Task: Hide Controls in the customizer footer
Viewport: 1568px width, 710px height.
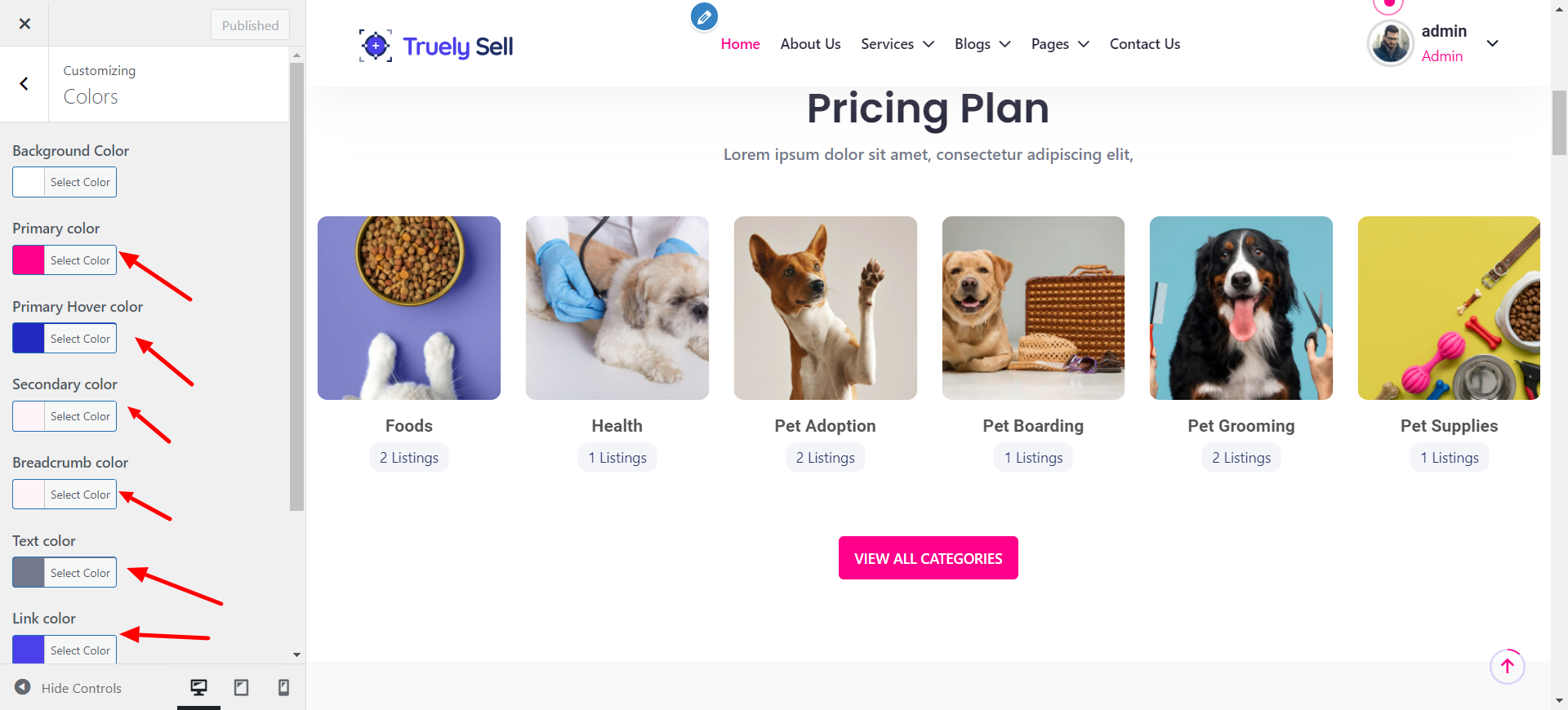Action: coord(69,688)
